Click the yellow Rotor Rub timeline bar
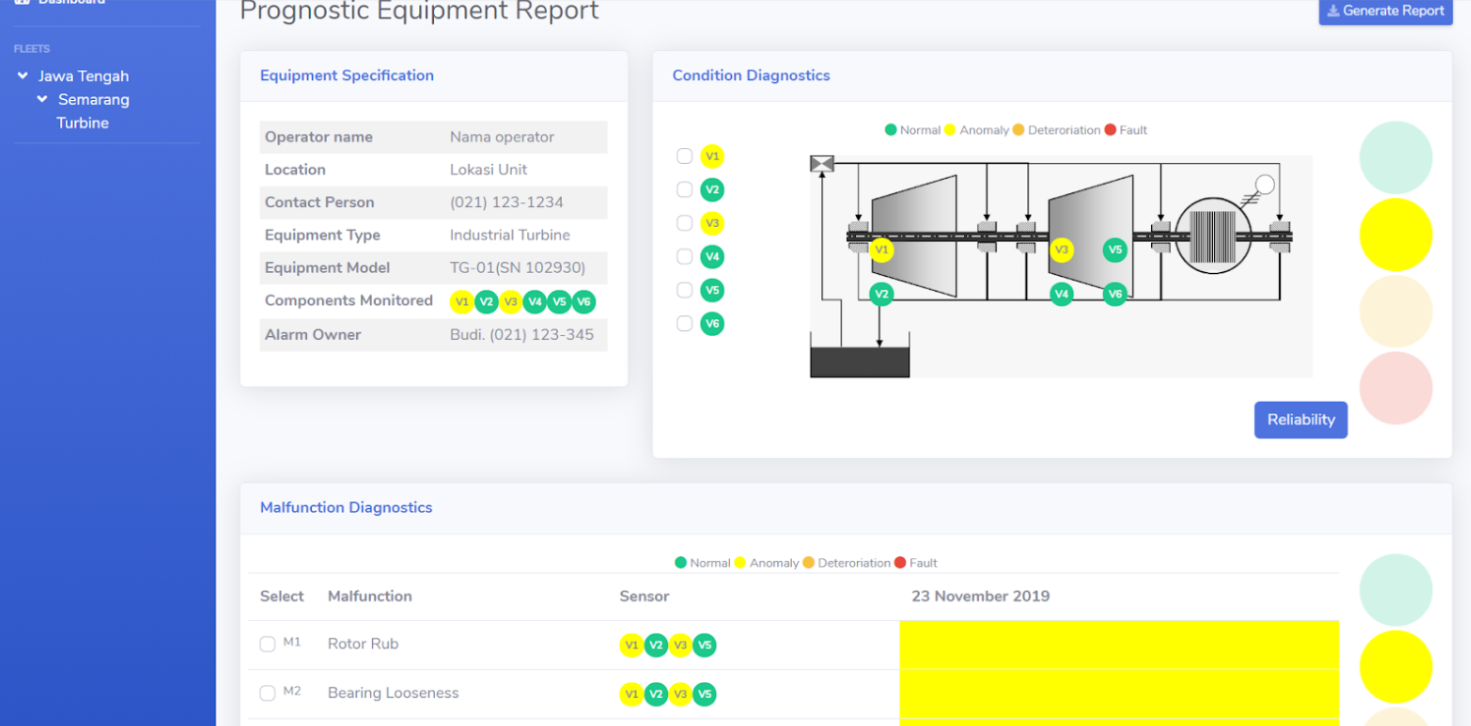The image size is (1471, 726). (1118, 645)
